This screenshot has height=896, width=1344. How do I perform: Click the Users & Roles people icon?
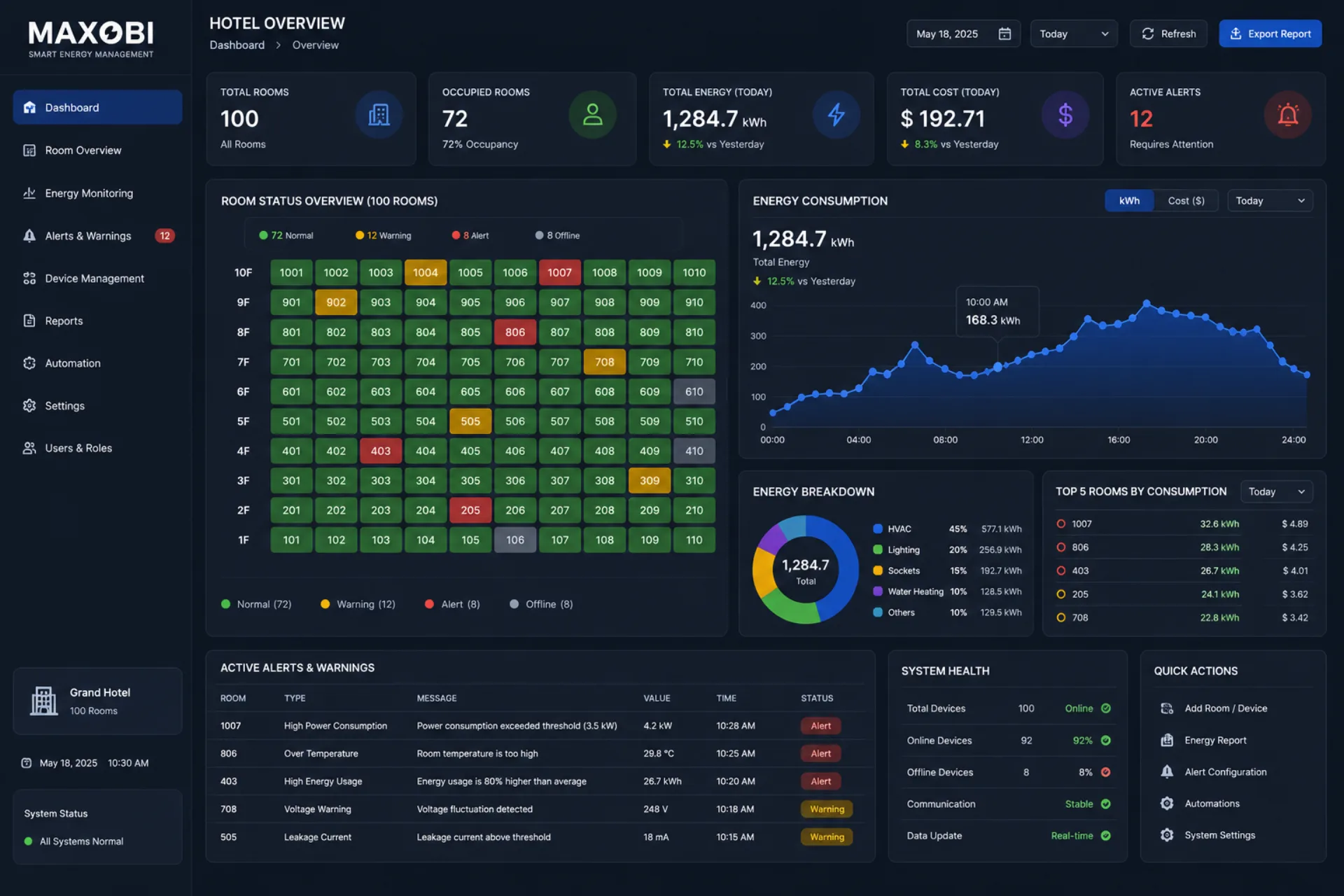(x=29, y=448)
